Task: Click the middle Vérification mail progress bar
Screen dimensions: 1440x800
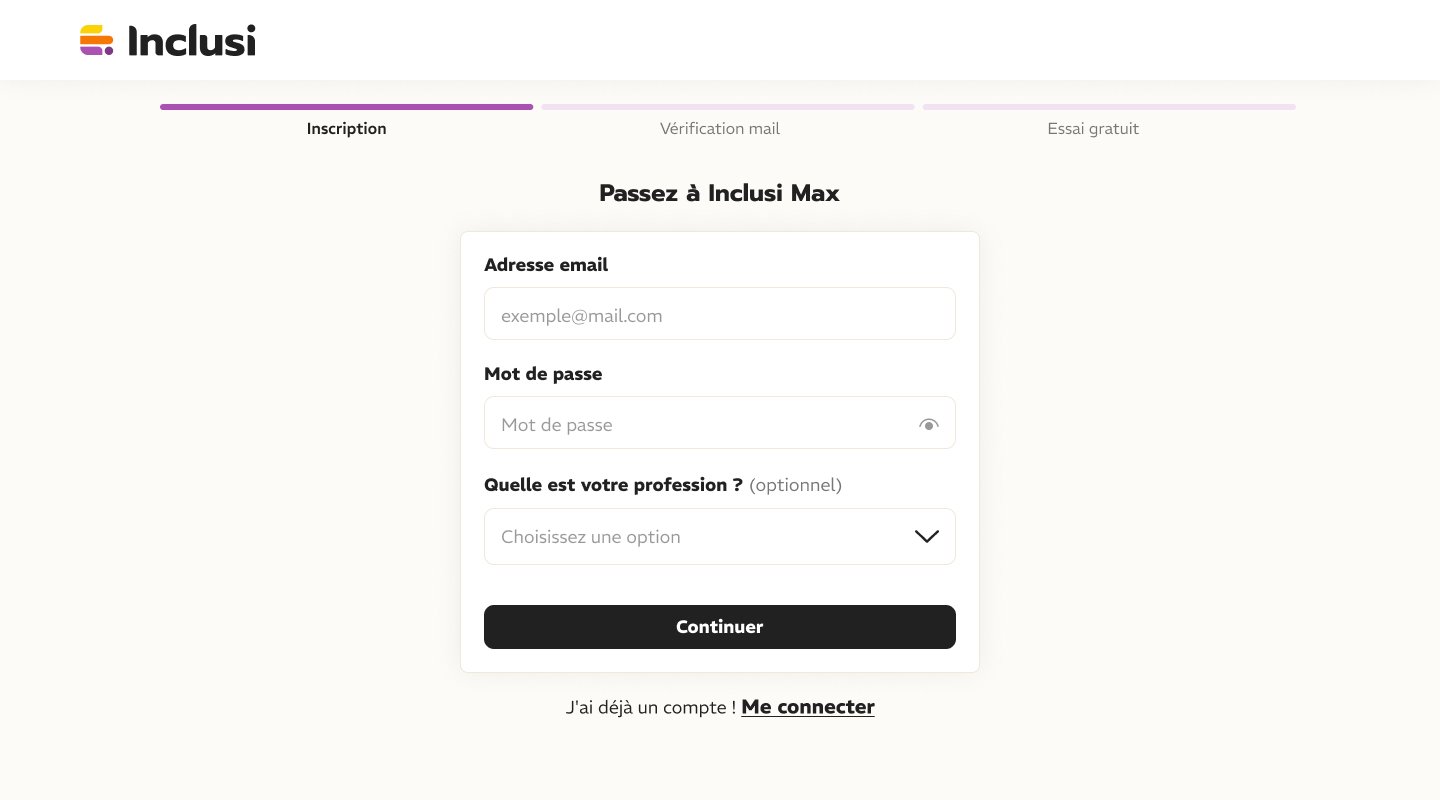Action: [x=728, y=107]
